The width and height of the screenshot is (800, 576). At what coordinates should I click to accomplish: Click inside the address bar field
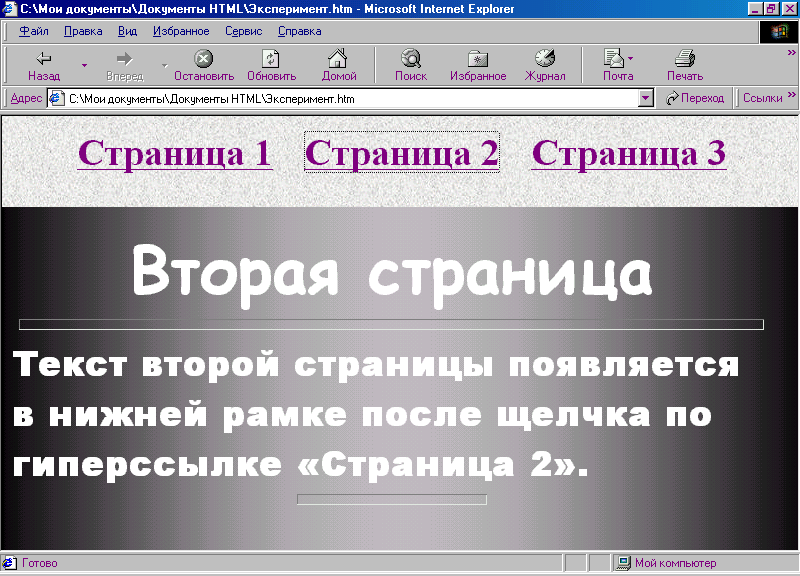tap(352, 98)
